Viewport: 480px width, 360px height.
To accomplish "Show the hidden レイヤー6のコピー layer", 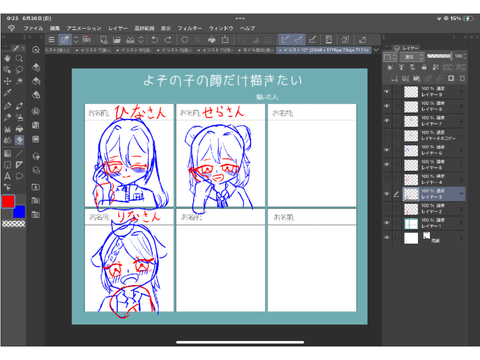I will (x=387, y=135).
